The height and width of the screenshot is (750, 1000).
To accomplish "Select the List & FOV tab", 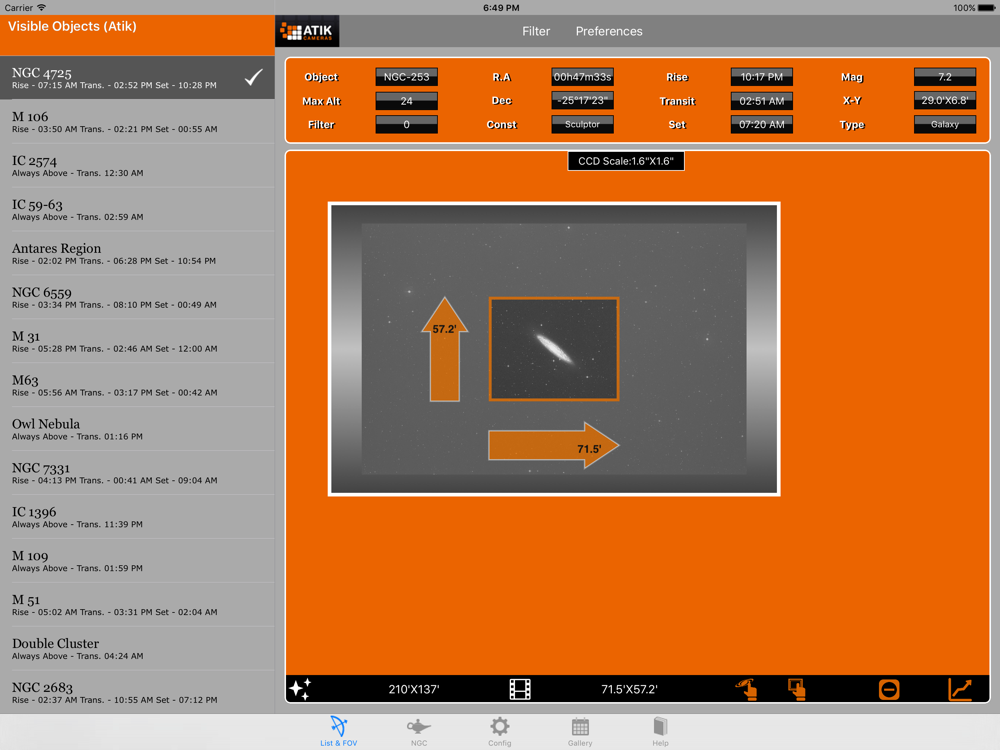I will pyautogui.click(x=338, y=731).
